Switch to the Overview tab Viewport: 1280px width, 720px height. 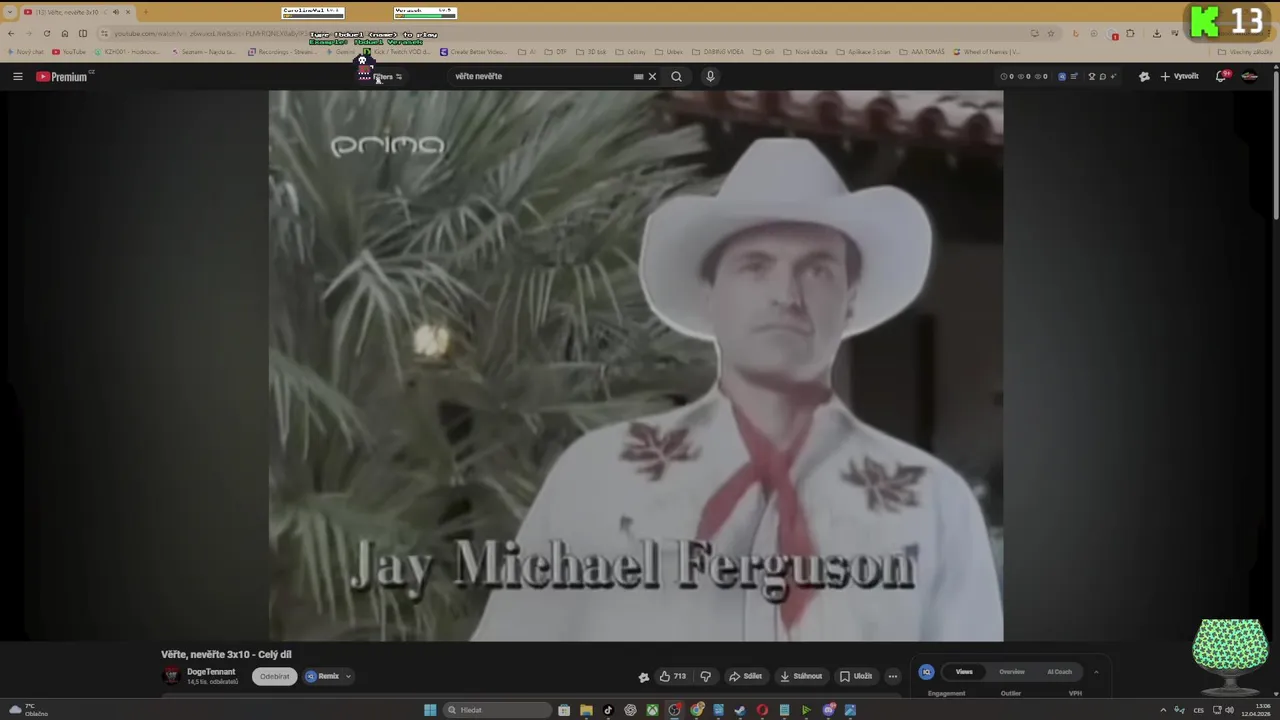click(x=1012, y=672)
